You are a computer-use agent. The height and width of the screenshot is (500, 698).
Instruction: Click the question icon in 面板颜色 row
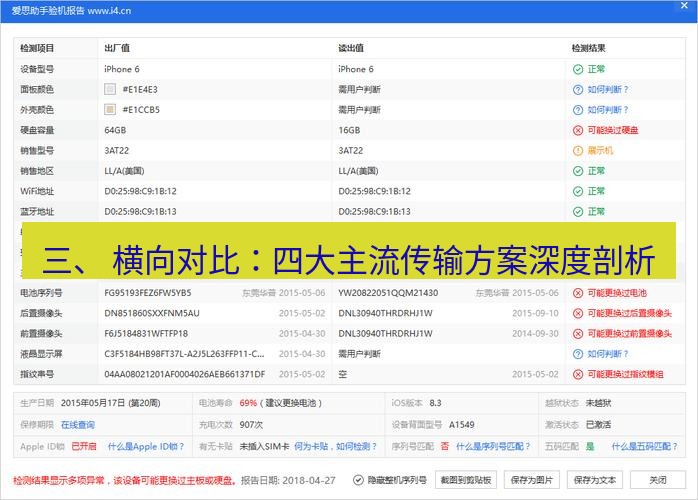[x=577, y=89]
